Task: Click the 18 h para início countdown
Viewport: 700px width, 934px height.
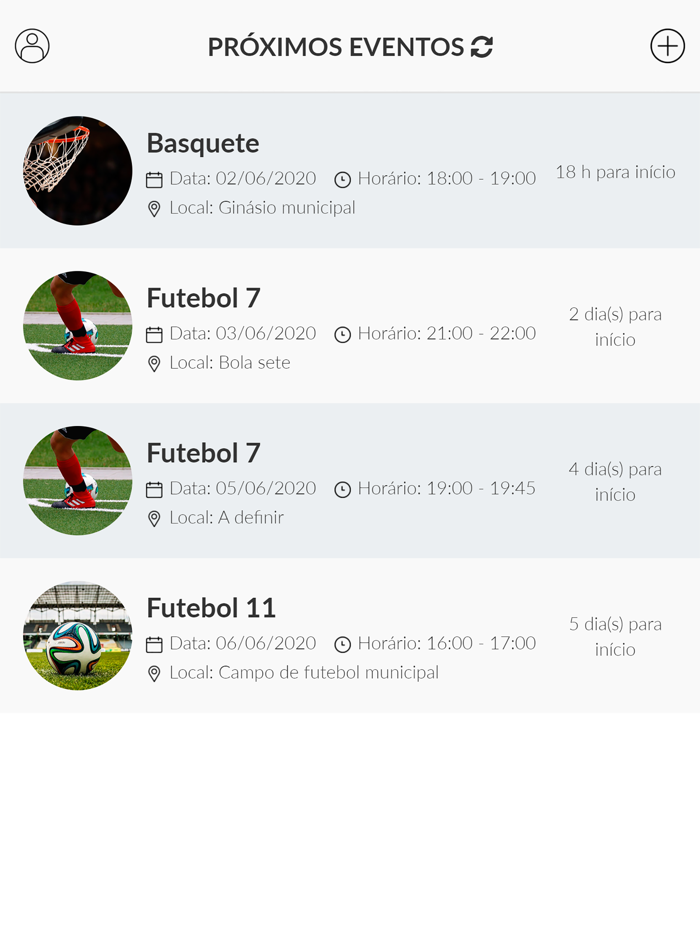Action: pyautogui.click(x=614, y=172)
